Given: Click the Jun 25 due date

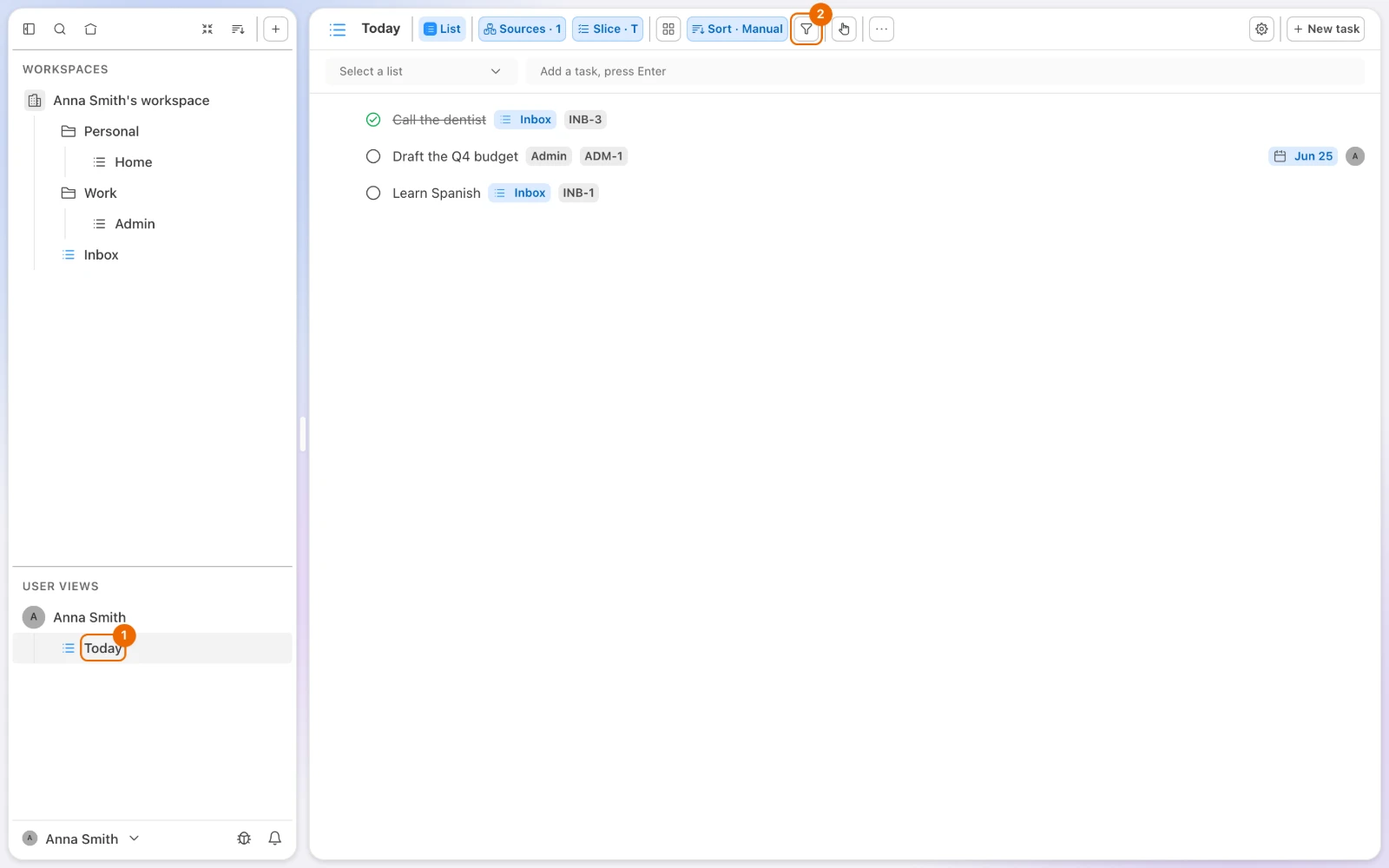Looking at the screenshot, I should click(x=1303, y=156).
